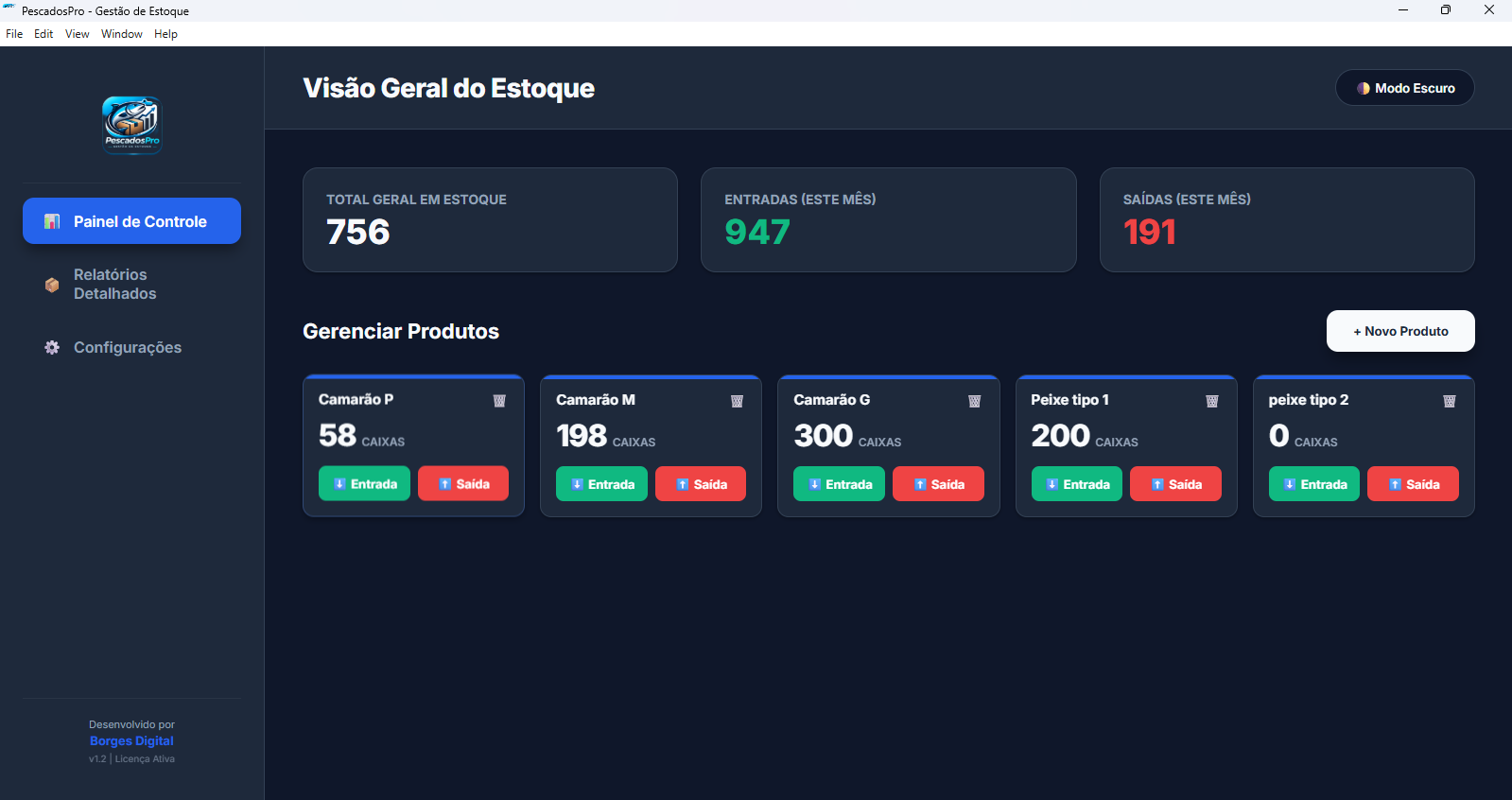Click trash icon on Peixe tipo 1 card
This screenshot has width=1512, height=800.
pos(1211,401)
